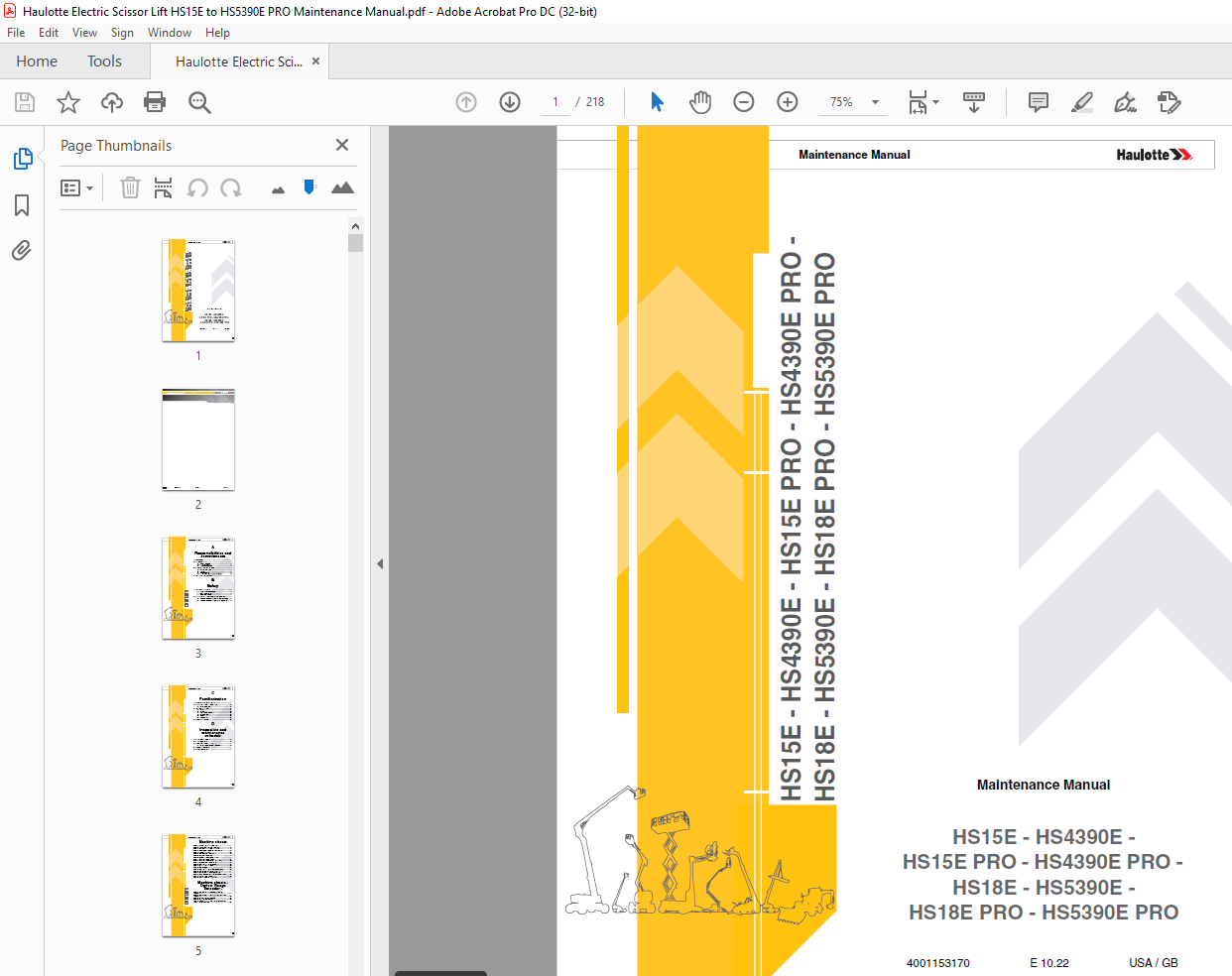
Task: Select page 4 thumbnail
Action: tap(198, 737)
